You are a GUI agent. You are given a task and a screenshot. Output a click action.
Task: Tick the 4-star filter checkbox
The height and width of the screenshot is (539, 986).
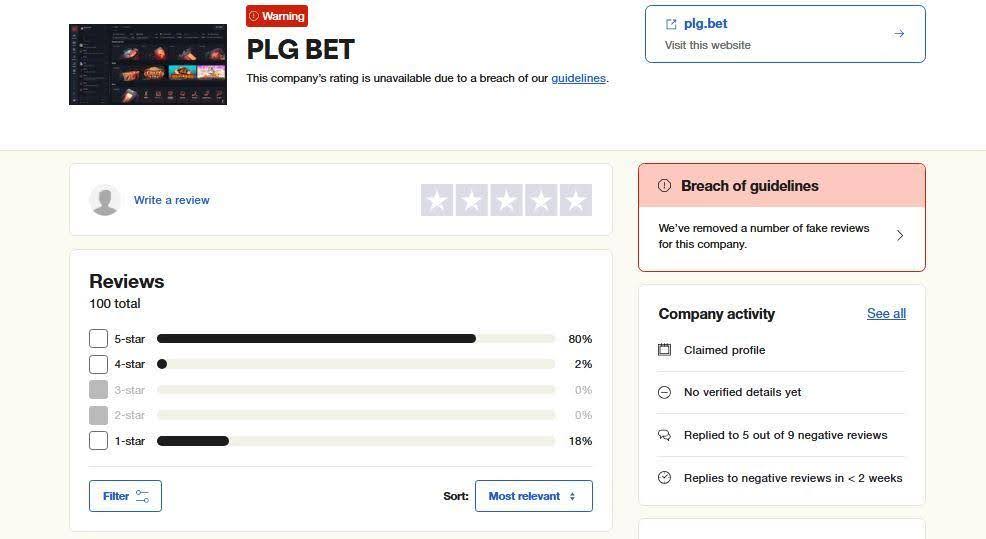pos(98,364)
